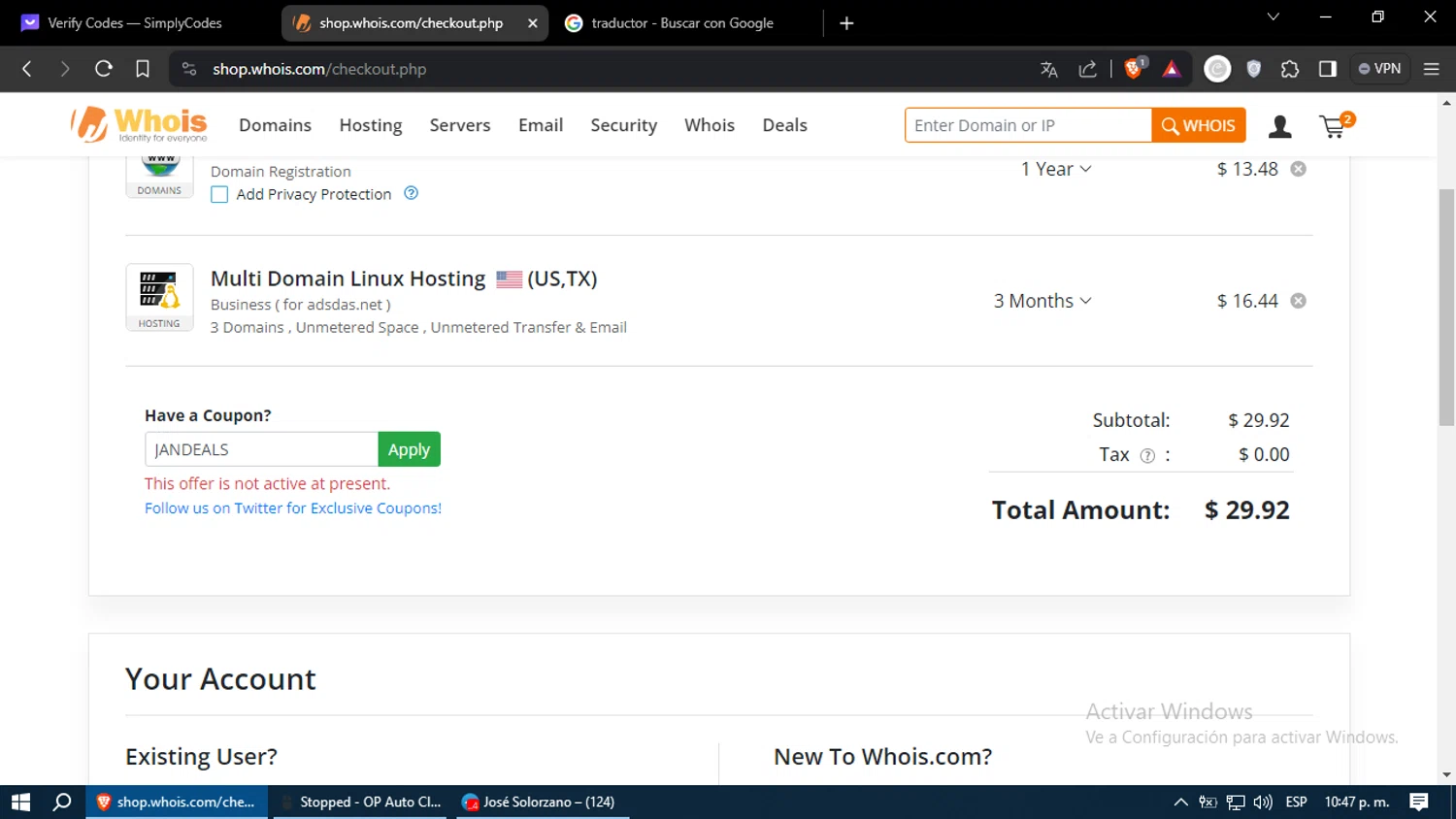This screenshot has height=819, width=1456.
Task: Click the coupon code input field
Action: (261, 449)
